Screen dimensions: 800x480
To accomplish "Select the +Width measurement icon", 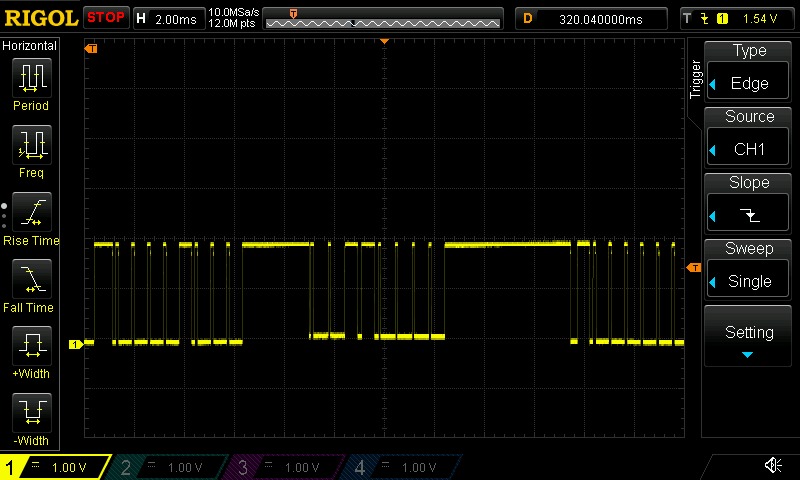I will pyautogui.click(x=30, y=351).
